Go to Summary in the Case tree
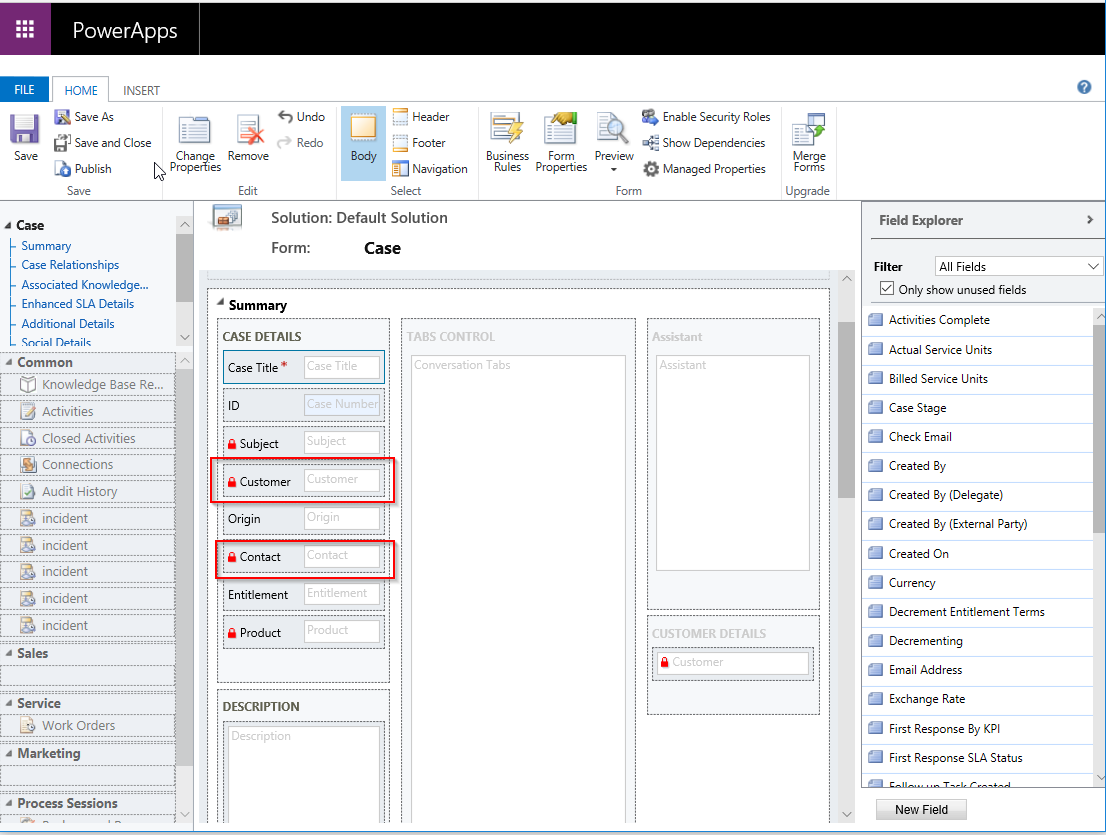 point(46,246)
